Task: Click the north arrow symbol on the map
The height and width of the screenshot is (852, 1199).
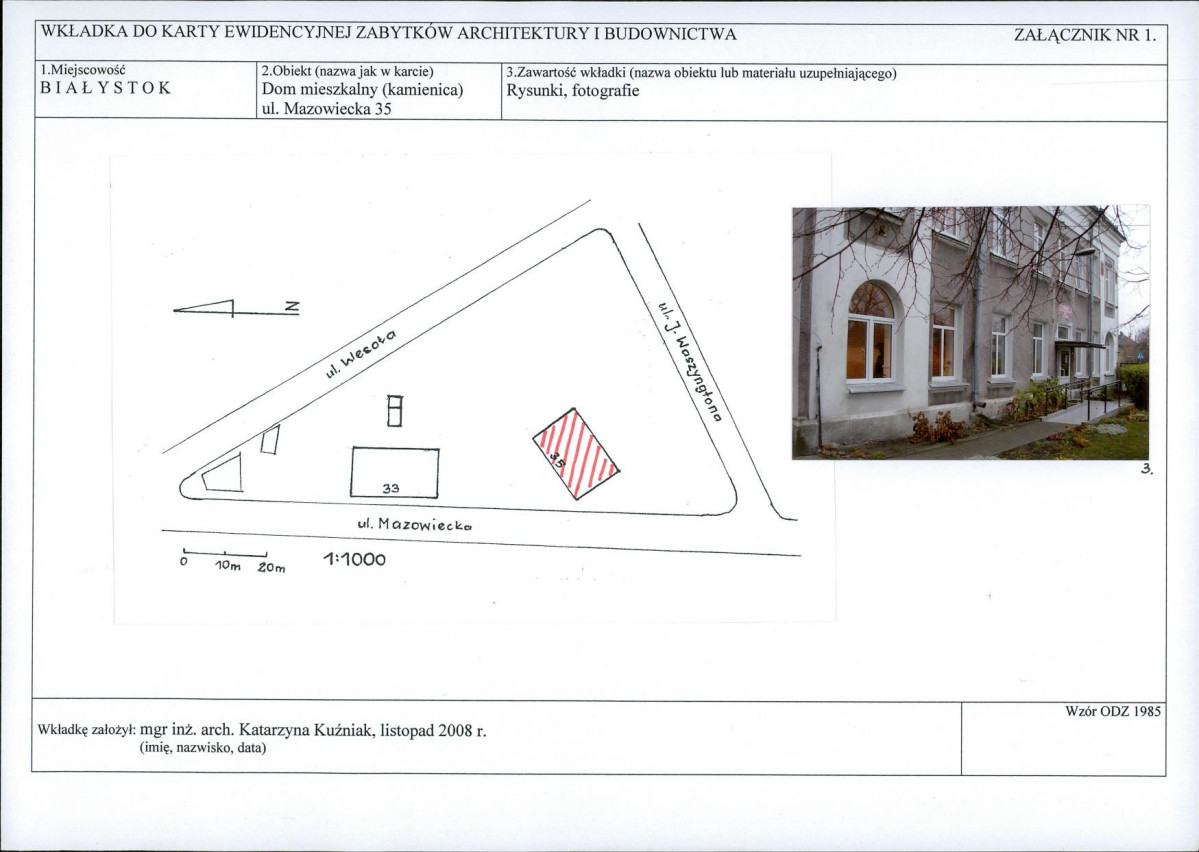Action: click(235, 308)
